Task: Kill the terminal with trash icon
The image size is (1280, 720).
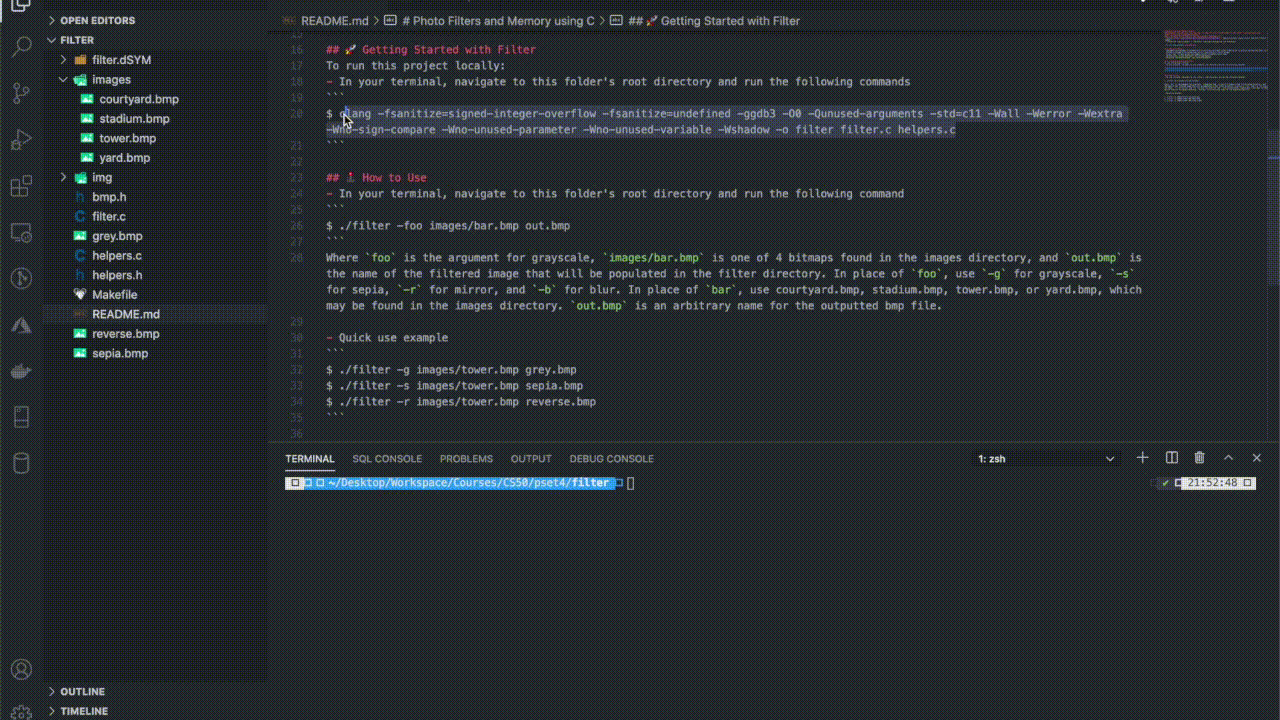Action: pyautogui.click(x=1200, y=458)
